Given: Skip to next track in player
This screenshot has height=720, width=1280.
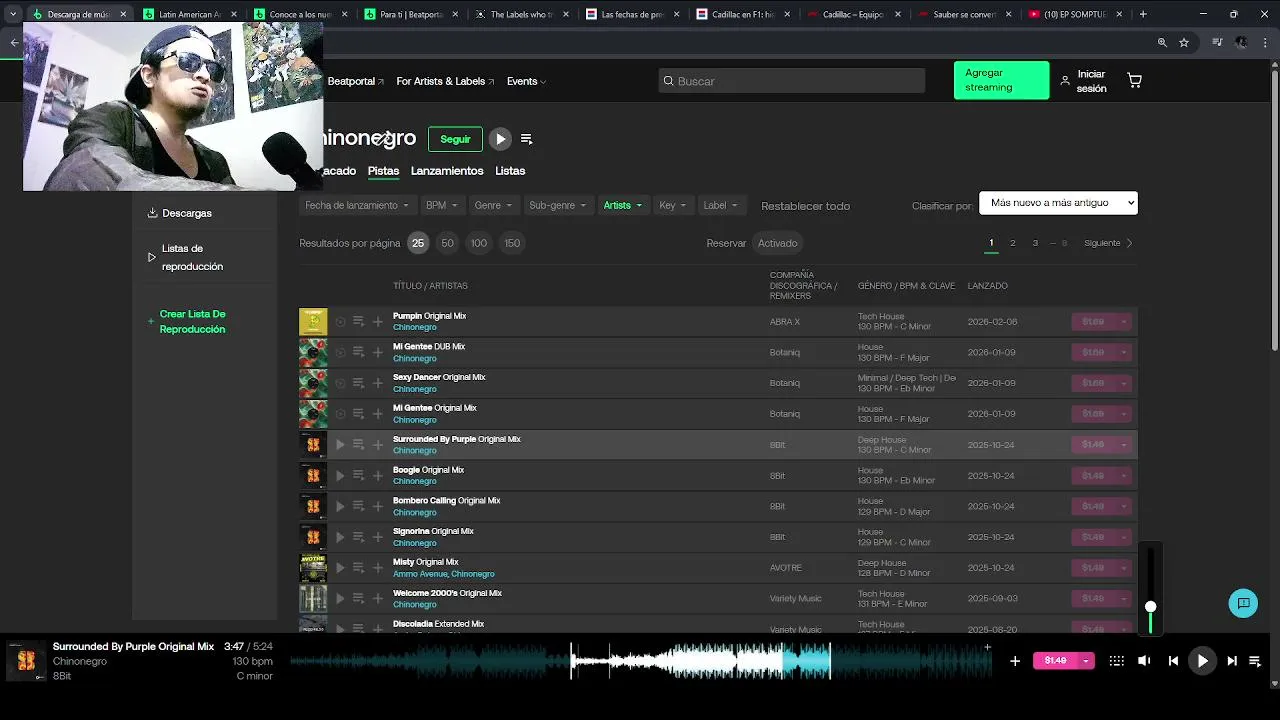Looking at the screenshot, I should tap(1232, 661).
